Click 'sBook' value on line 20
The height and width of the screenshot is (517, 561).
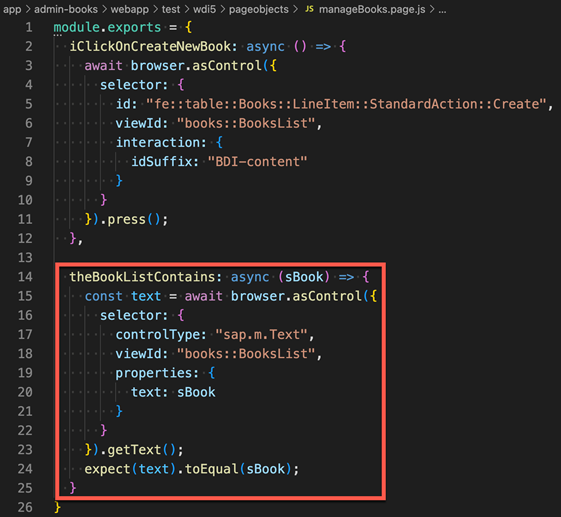196,392
